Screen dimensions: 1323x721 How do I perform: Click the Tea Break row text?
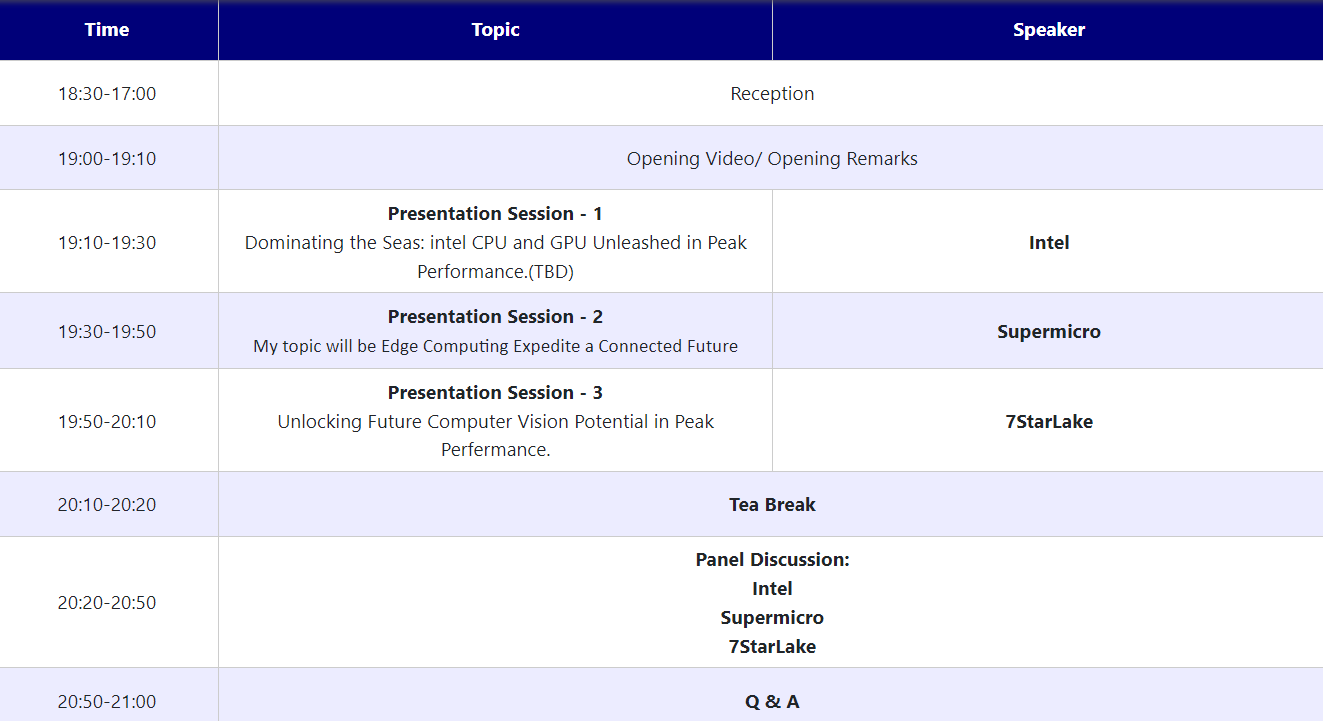(x=772, y=505)
